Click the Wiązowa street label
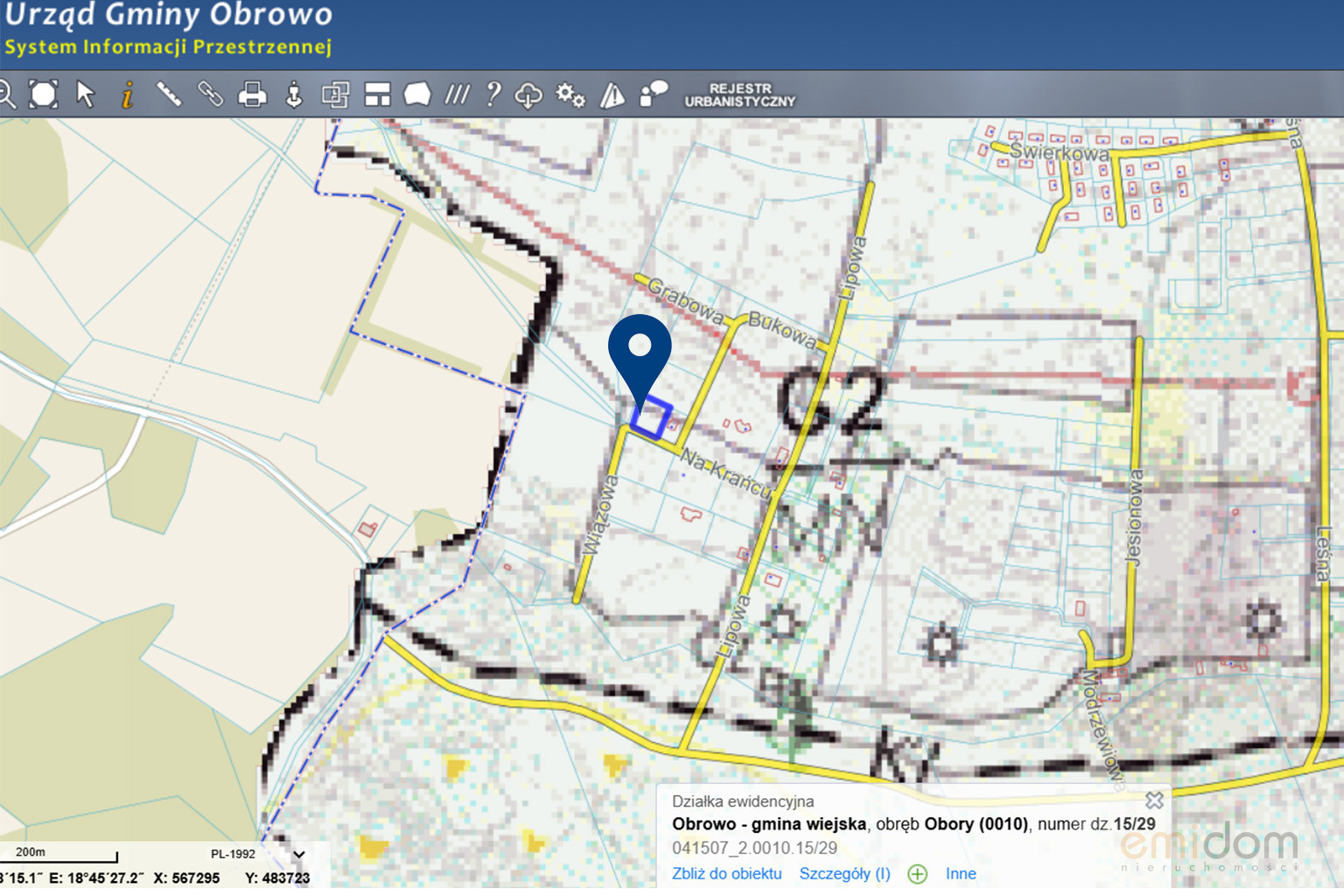Screen dimensions: 1344x896 (x=600, y=515)
